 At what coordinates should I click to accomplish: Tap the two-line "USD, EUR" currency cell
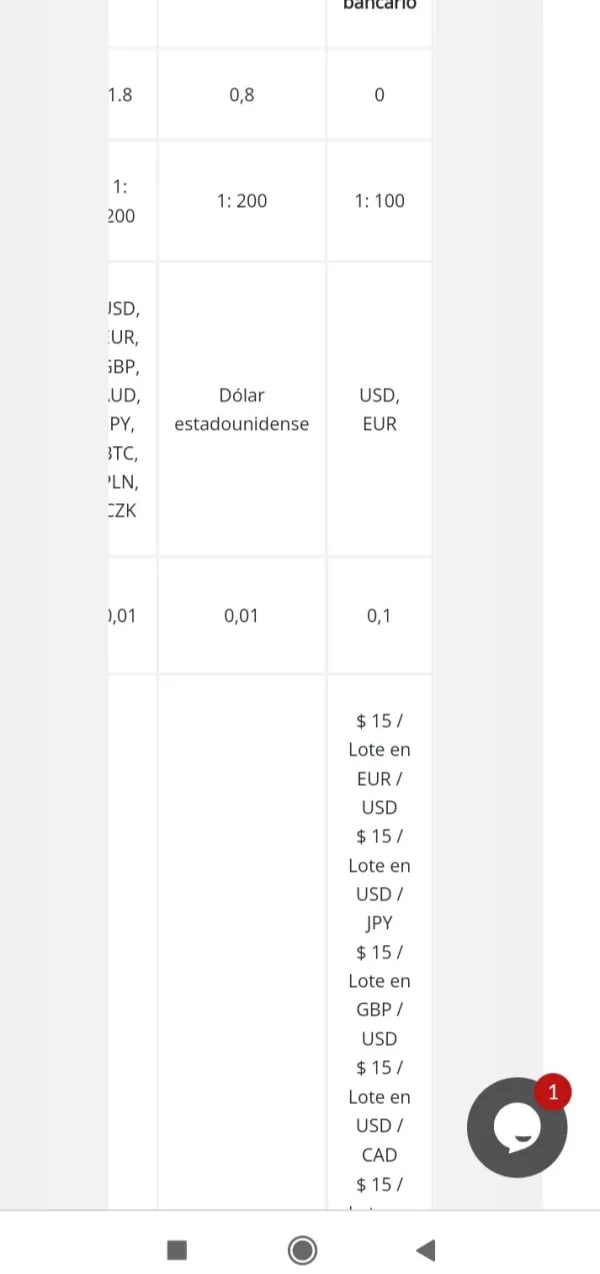[x=379, y=410]
